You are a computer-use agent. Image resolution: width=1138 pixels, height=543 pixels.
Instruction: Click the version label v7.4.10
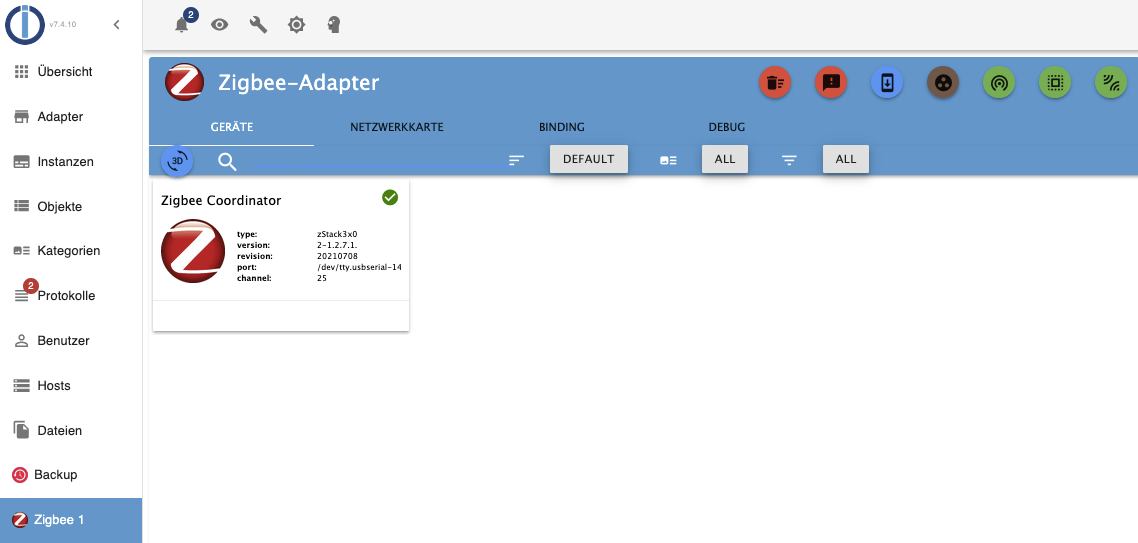point(62,25)
